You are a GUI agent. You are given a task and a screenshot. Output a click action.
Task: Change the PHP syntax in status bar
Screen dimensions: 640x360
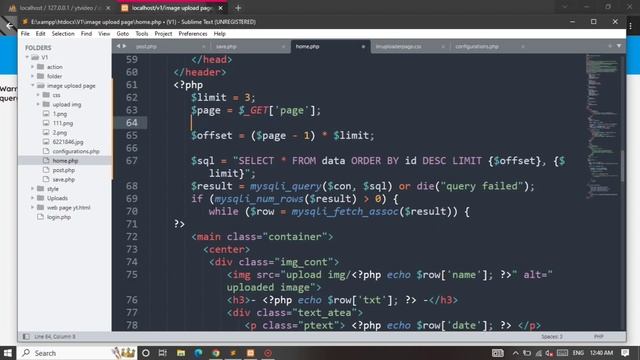pyautogui.click(x=598, y=337)
